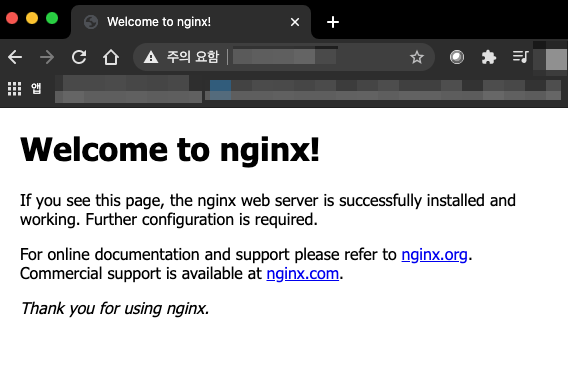Open the nginx.org documentation link
The image size is (568, 385).
coord(434,255)
